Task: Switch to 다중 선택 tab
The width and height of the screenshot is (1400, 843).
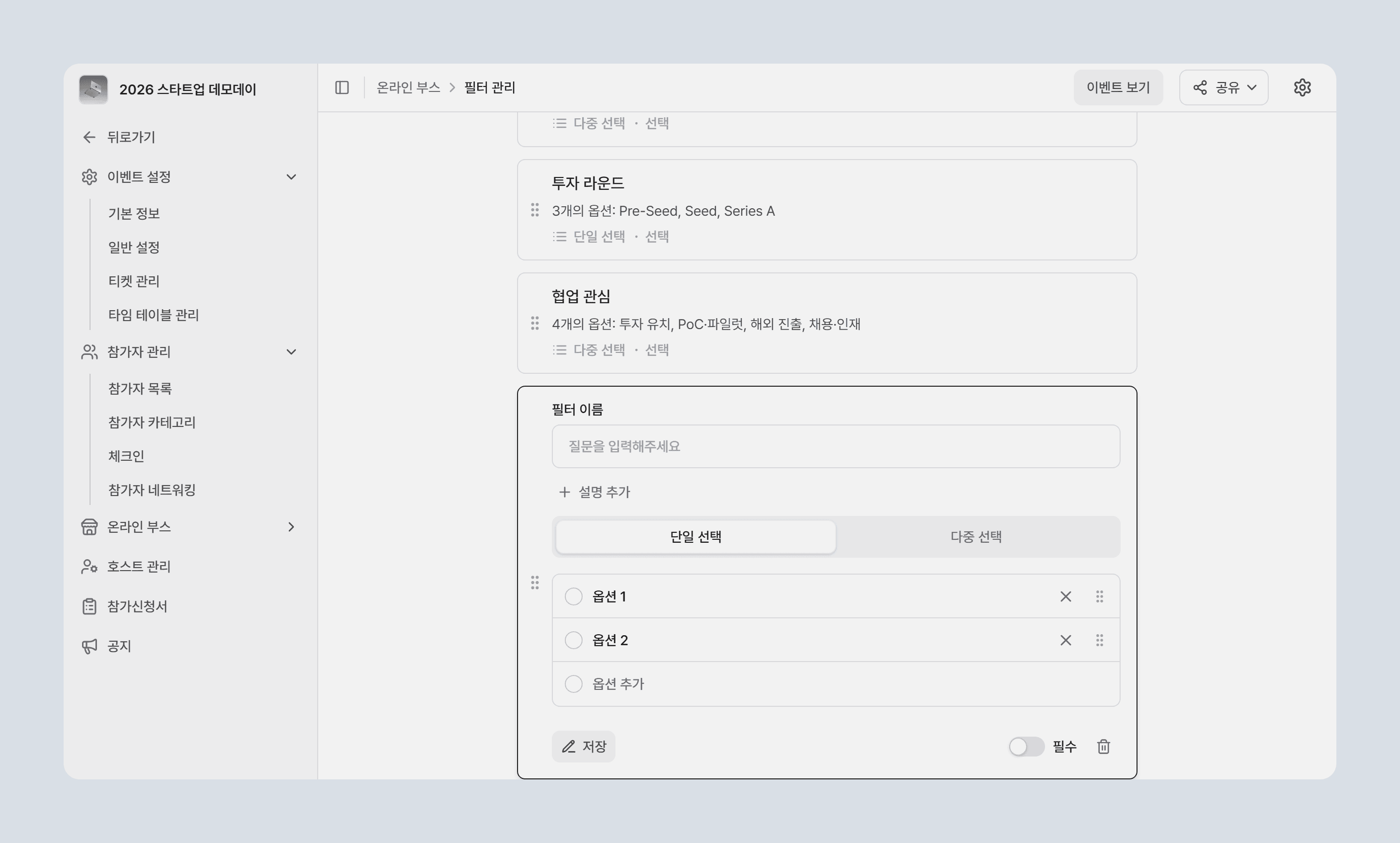Action: click(x=975, y=537)
